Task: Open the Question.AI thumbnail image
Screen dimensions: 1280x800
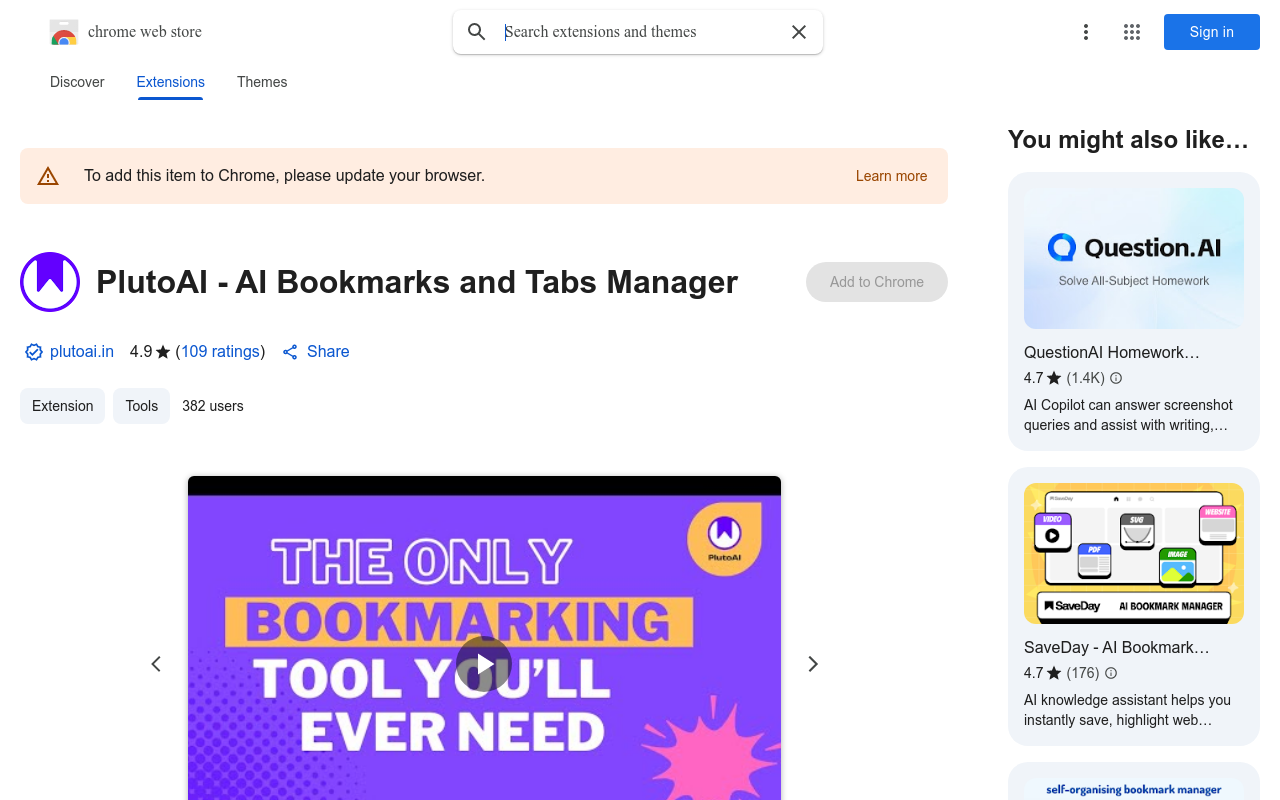Action: click(x=1134, y=259)
